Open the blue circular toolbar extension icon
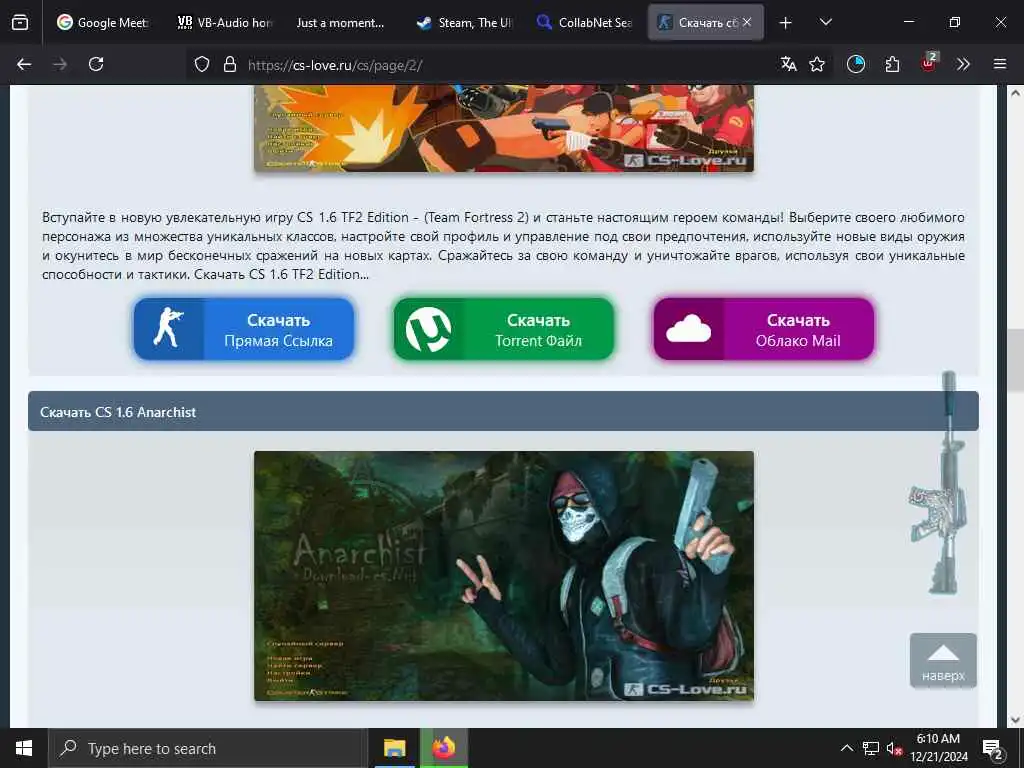 tap(856, 64)
